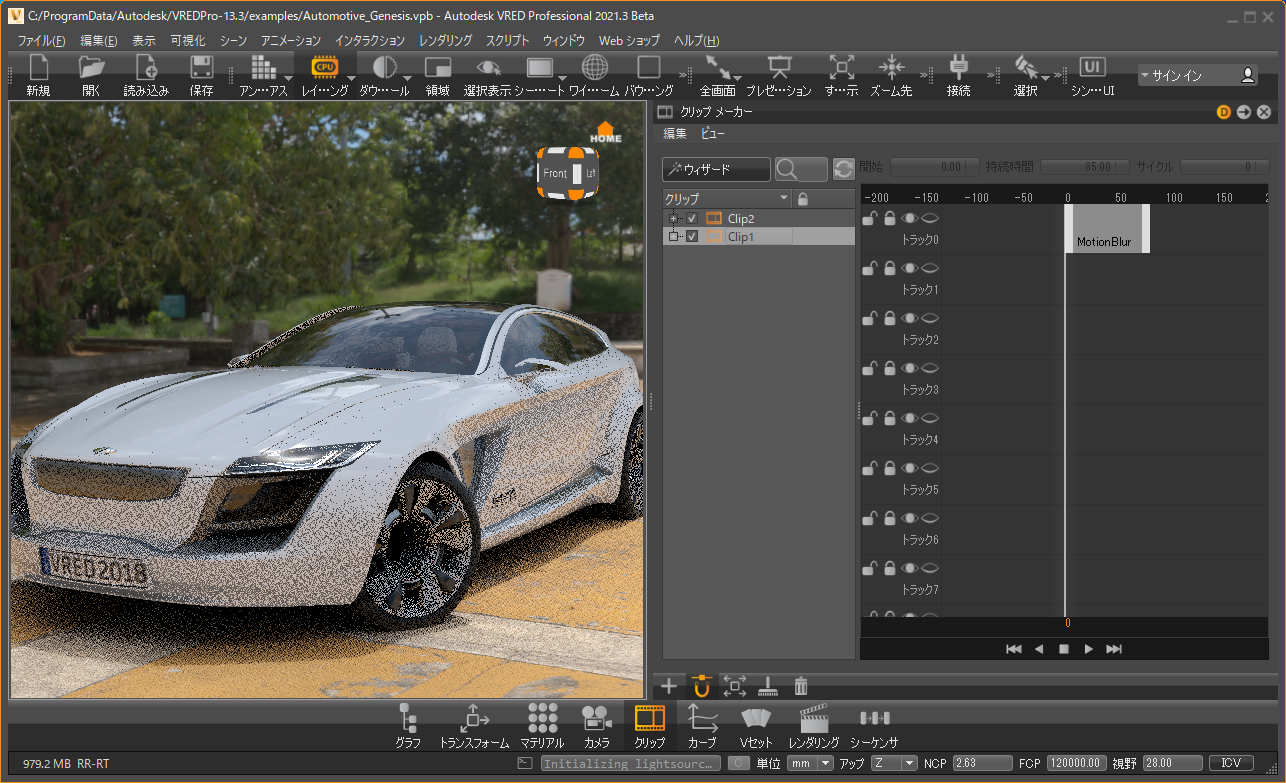
Task: Open the Material editor from bottom toolbar
Action: click(x=542, y=725)
